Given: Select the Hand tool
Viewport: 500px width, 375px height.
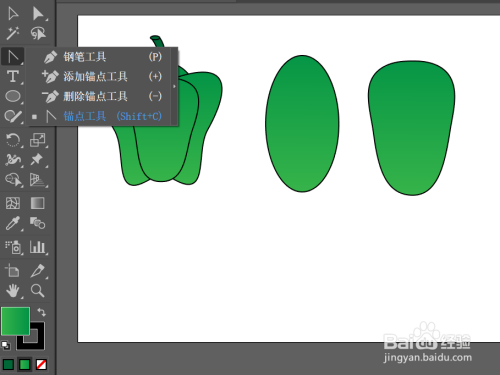Looking at the screenshot, I should (13, 291).
